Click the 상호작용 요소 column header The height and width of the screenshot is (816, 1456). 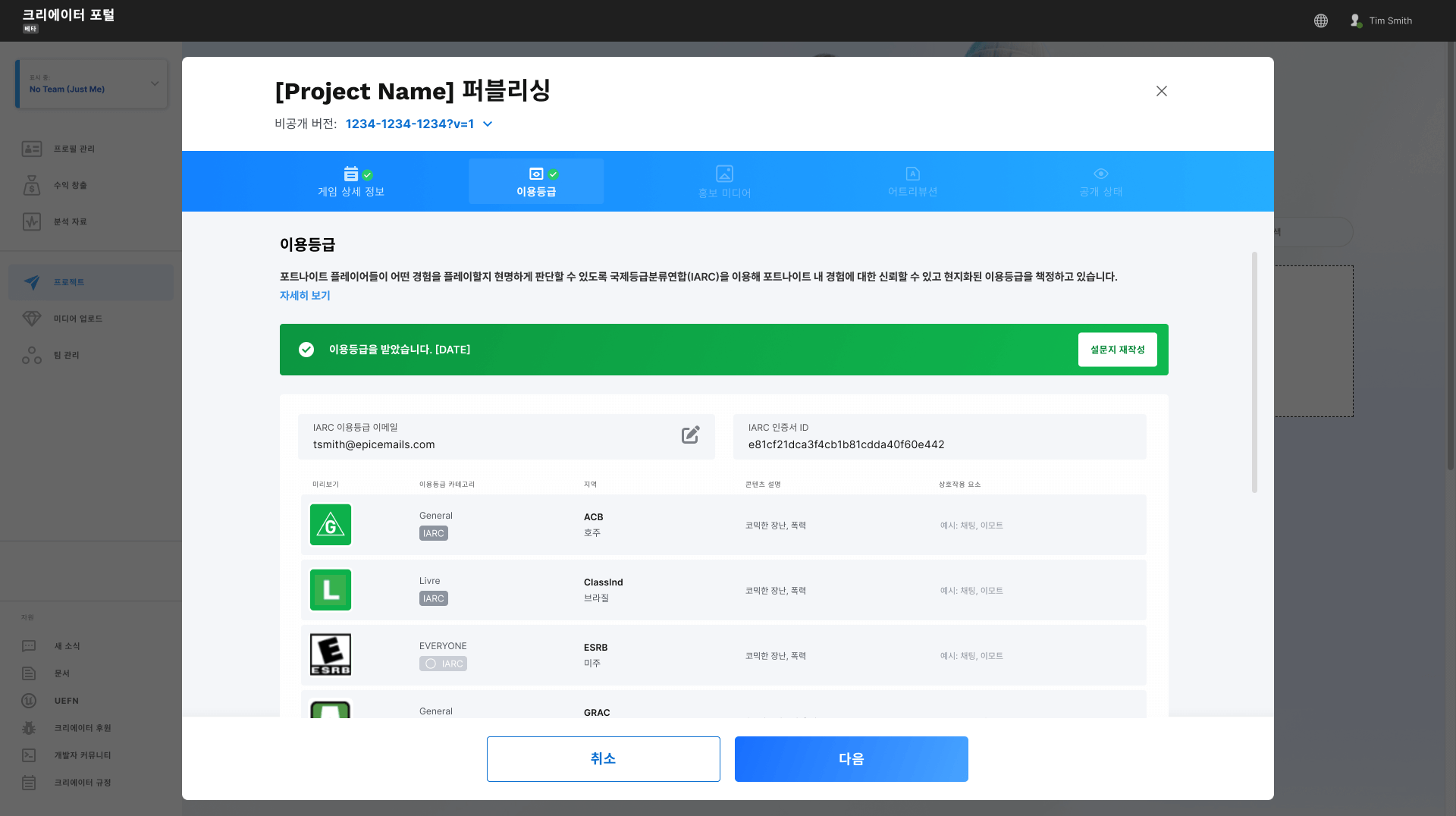959,485
